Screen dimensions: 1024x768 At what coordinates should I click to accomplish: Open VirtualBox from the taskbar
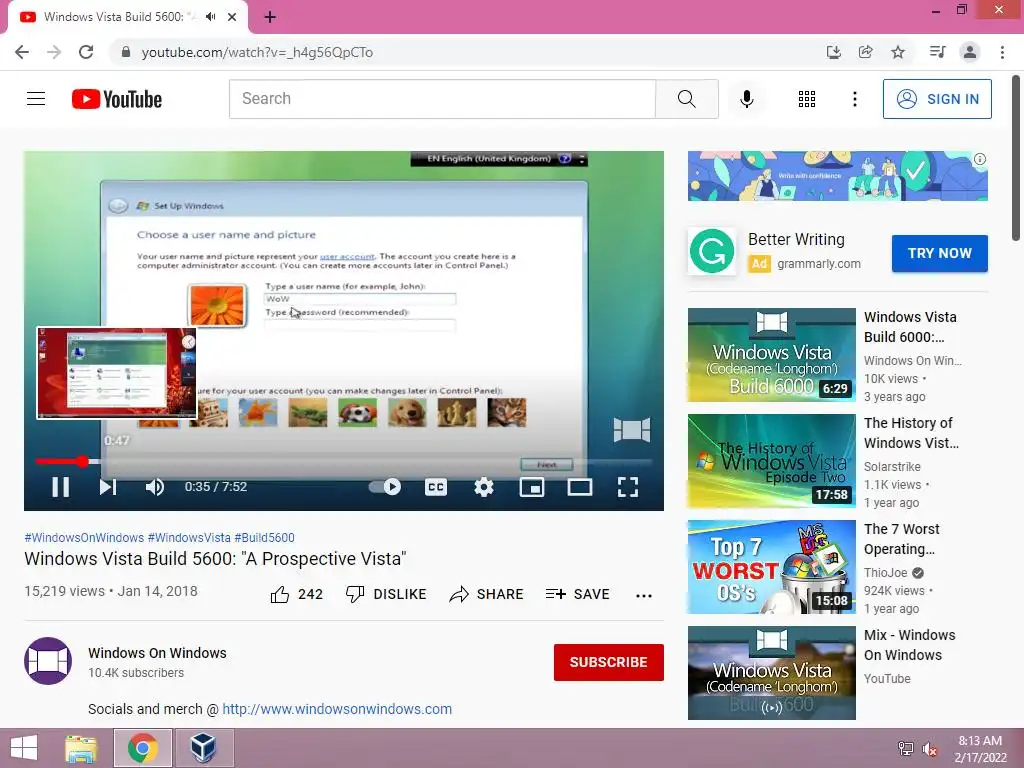(x=203, y=748)
